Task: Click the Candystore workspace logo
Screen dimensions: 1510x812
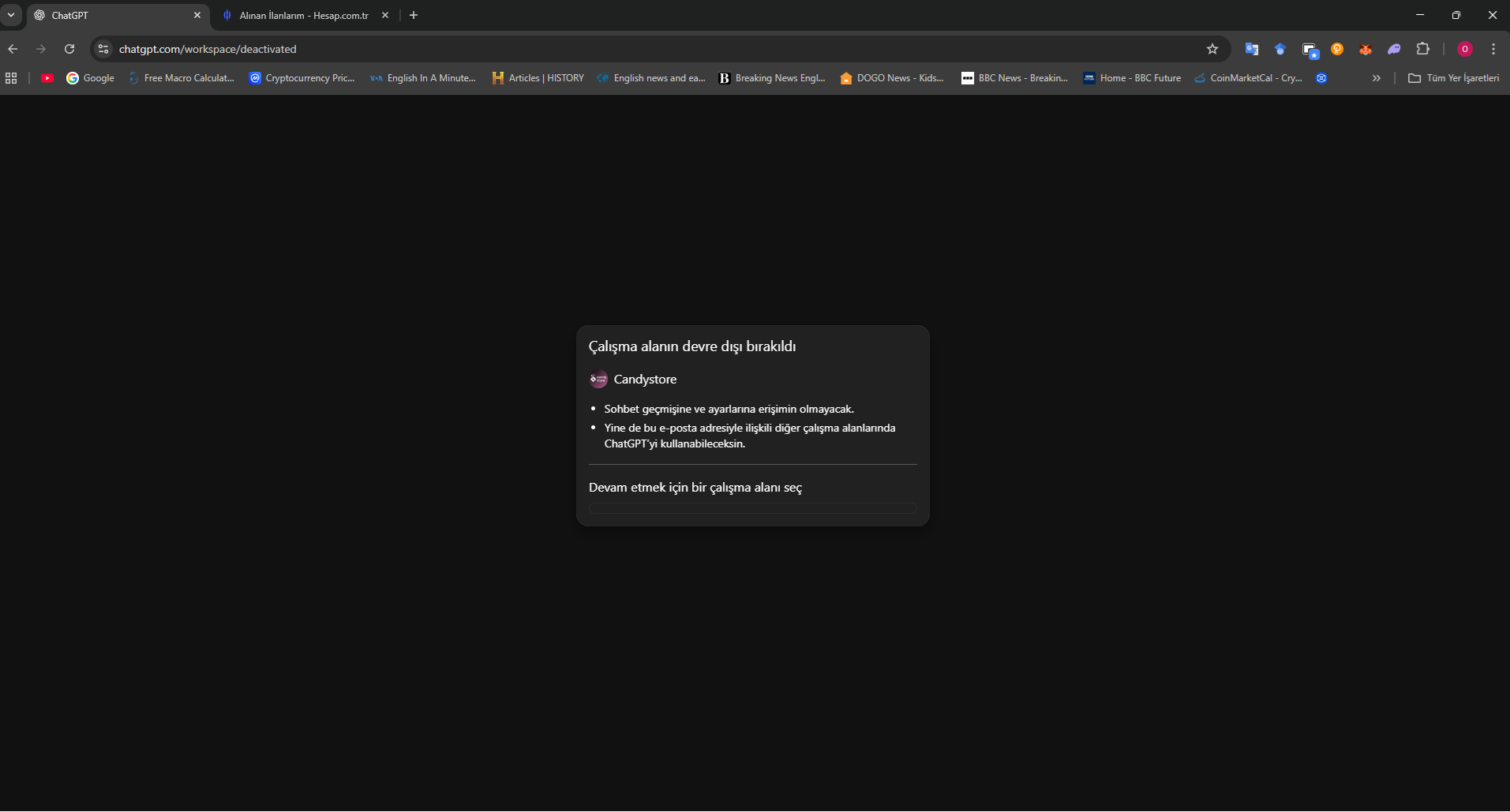Action: [598, 380]
